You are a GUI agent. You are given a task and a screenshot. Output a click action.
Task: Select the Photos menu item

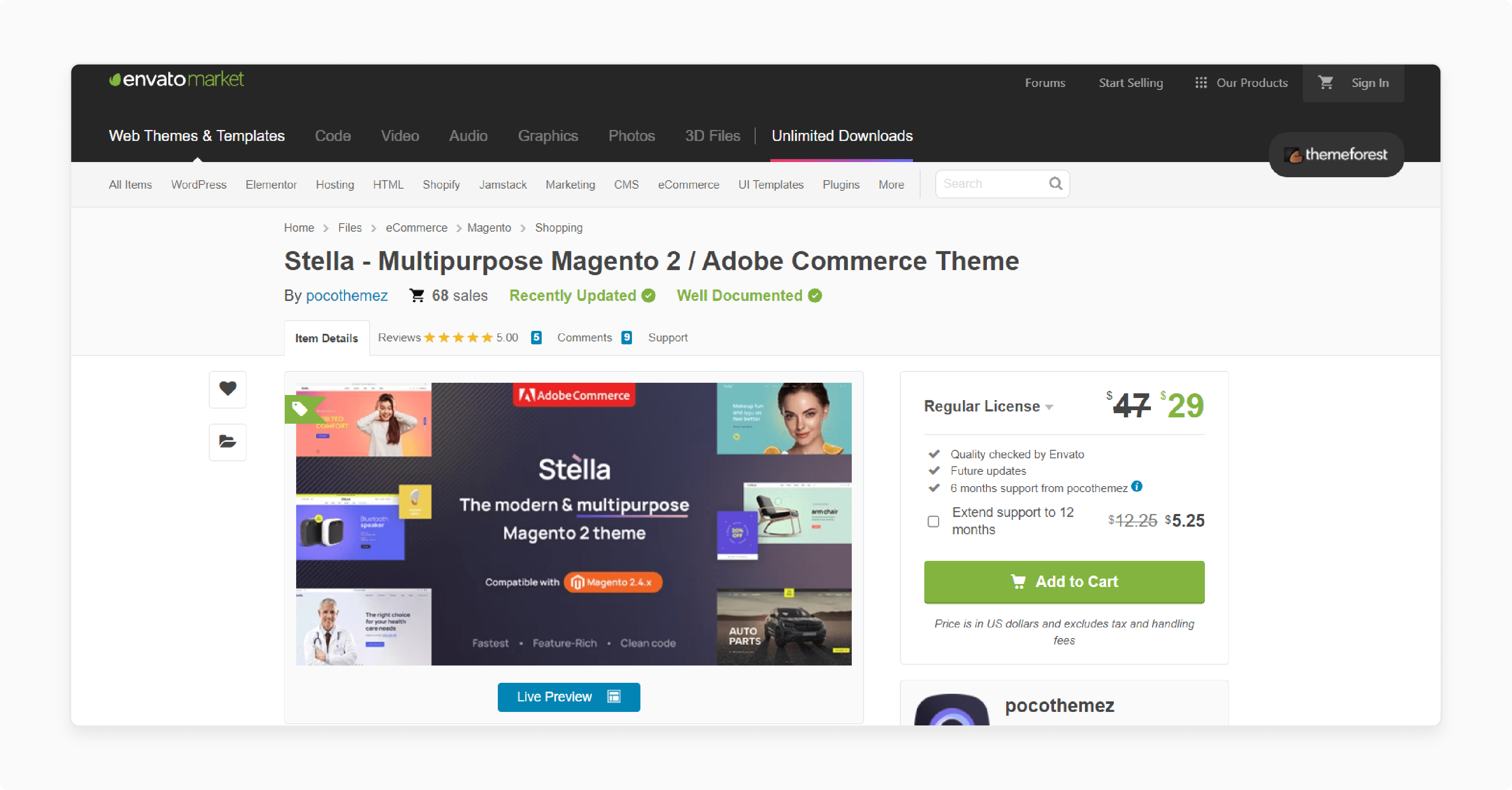(632, 135)
